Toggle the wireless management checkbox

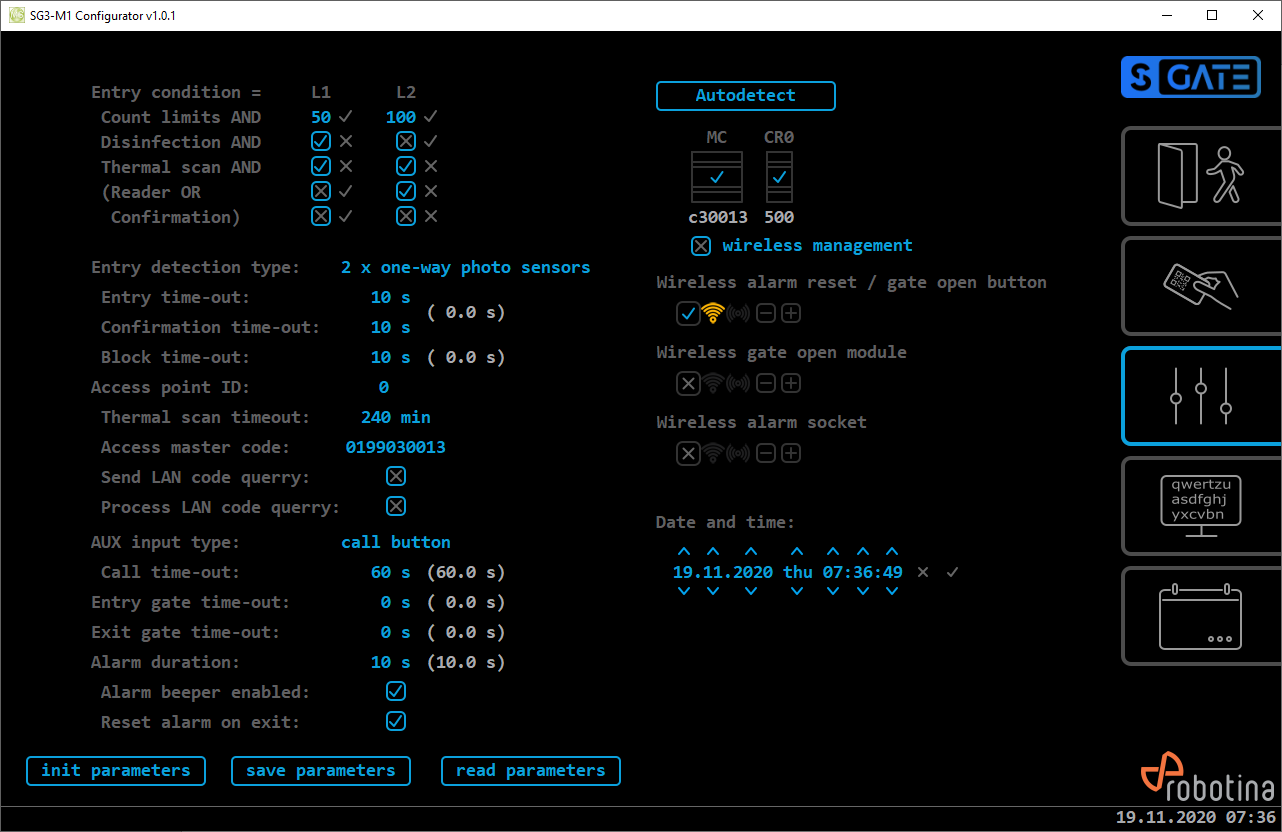[702, 246]
